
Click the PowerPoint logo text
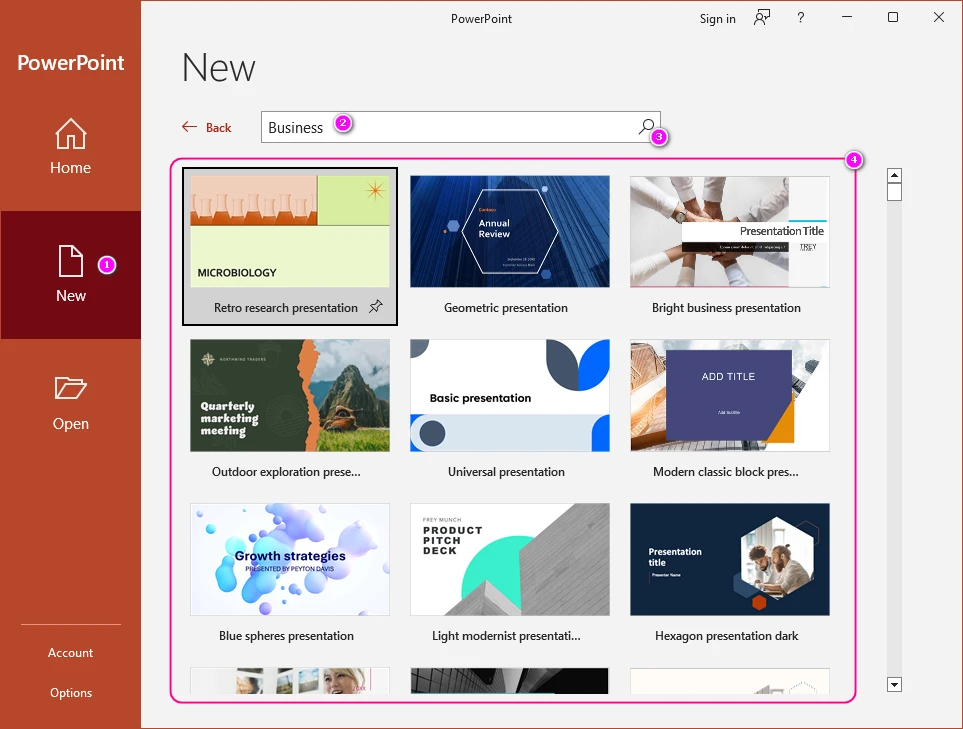pyautogui.click(x=70, y=63)
